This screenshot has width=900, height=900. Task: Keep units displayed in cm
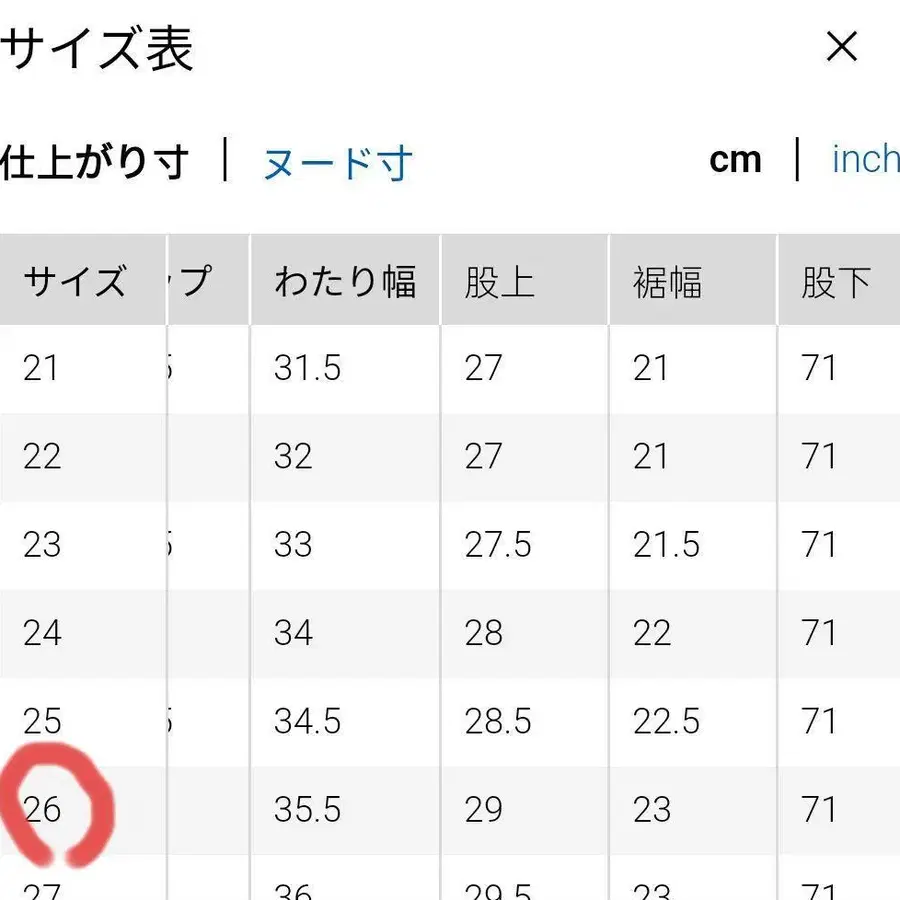(736, 160)
